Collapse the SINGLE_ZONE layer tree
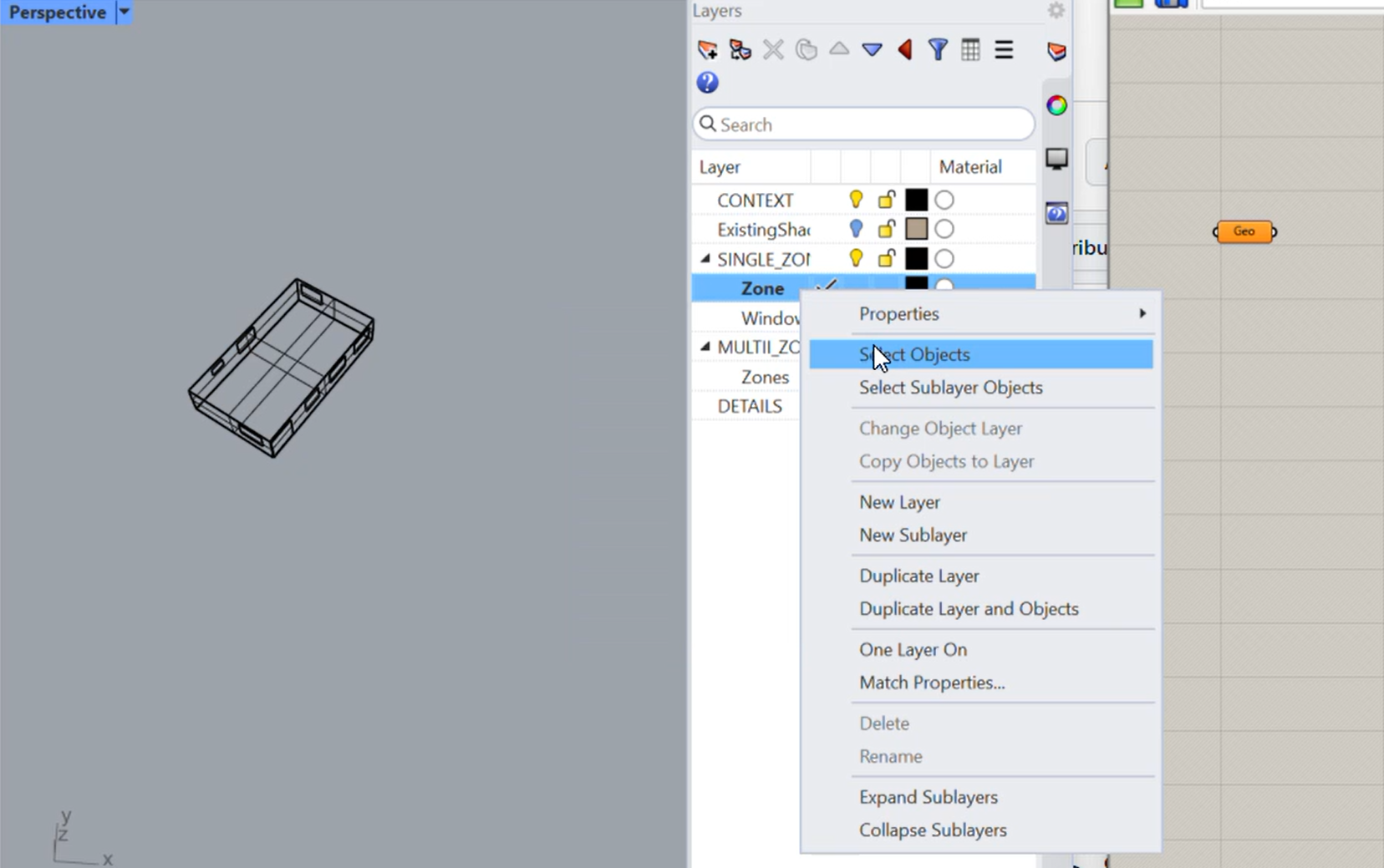 [x=705, y=259]
